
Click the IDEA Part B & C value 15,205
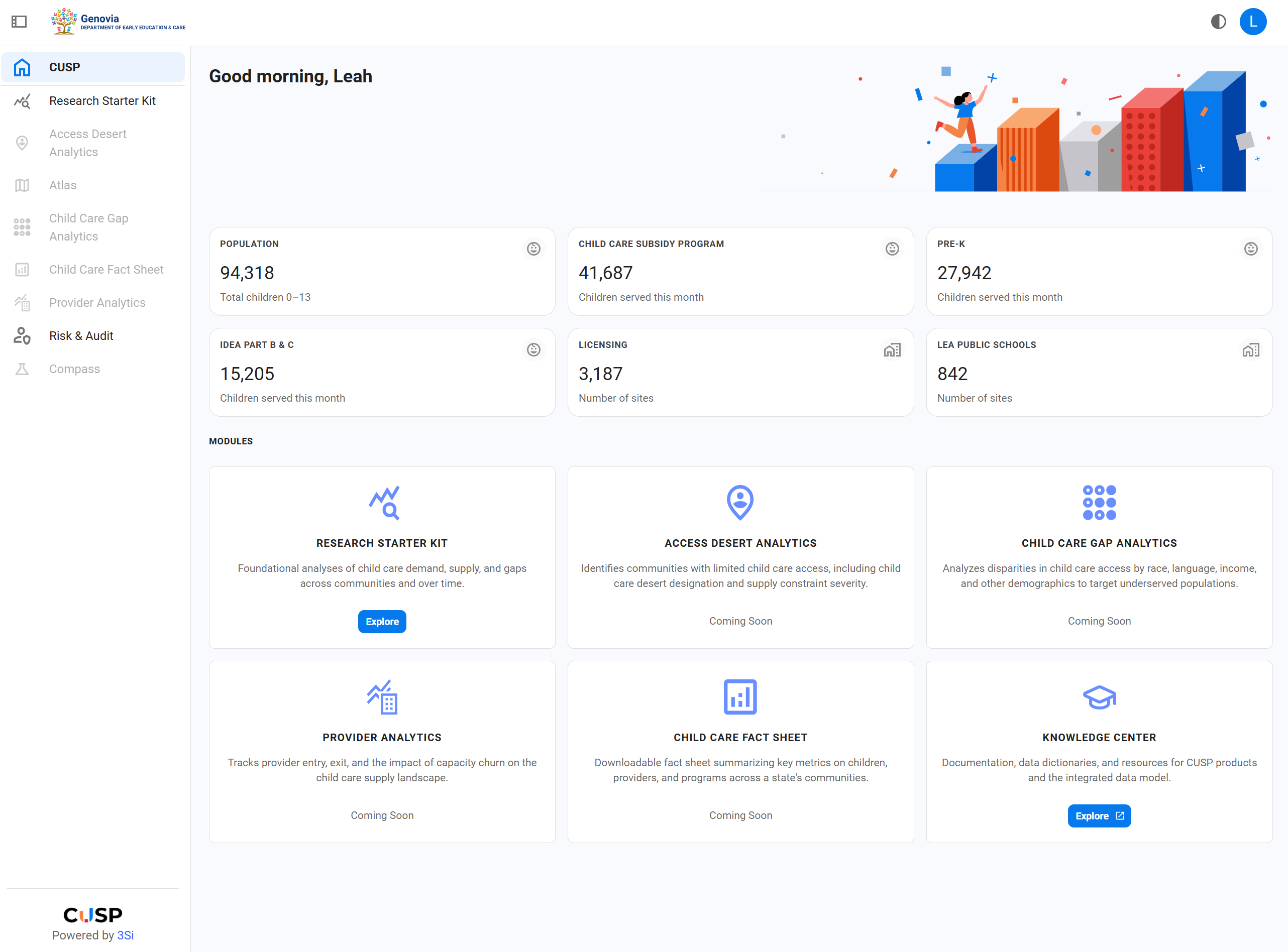click(247, 374)
